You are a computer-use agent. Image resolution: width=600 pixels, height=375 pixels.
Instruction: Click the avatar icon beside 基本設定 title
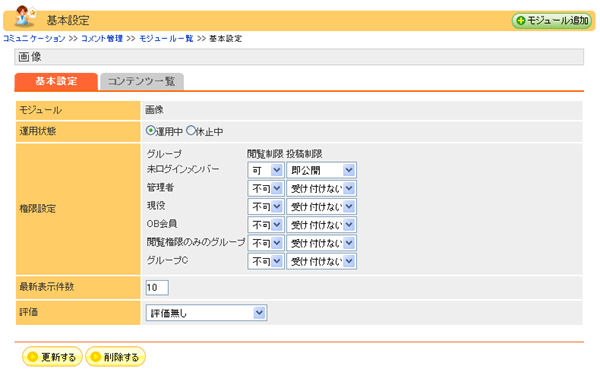(x=26, y=16)
